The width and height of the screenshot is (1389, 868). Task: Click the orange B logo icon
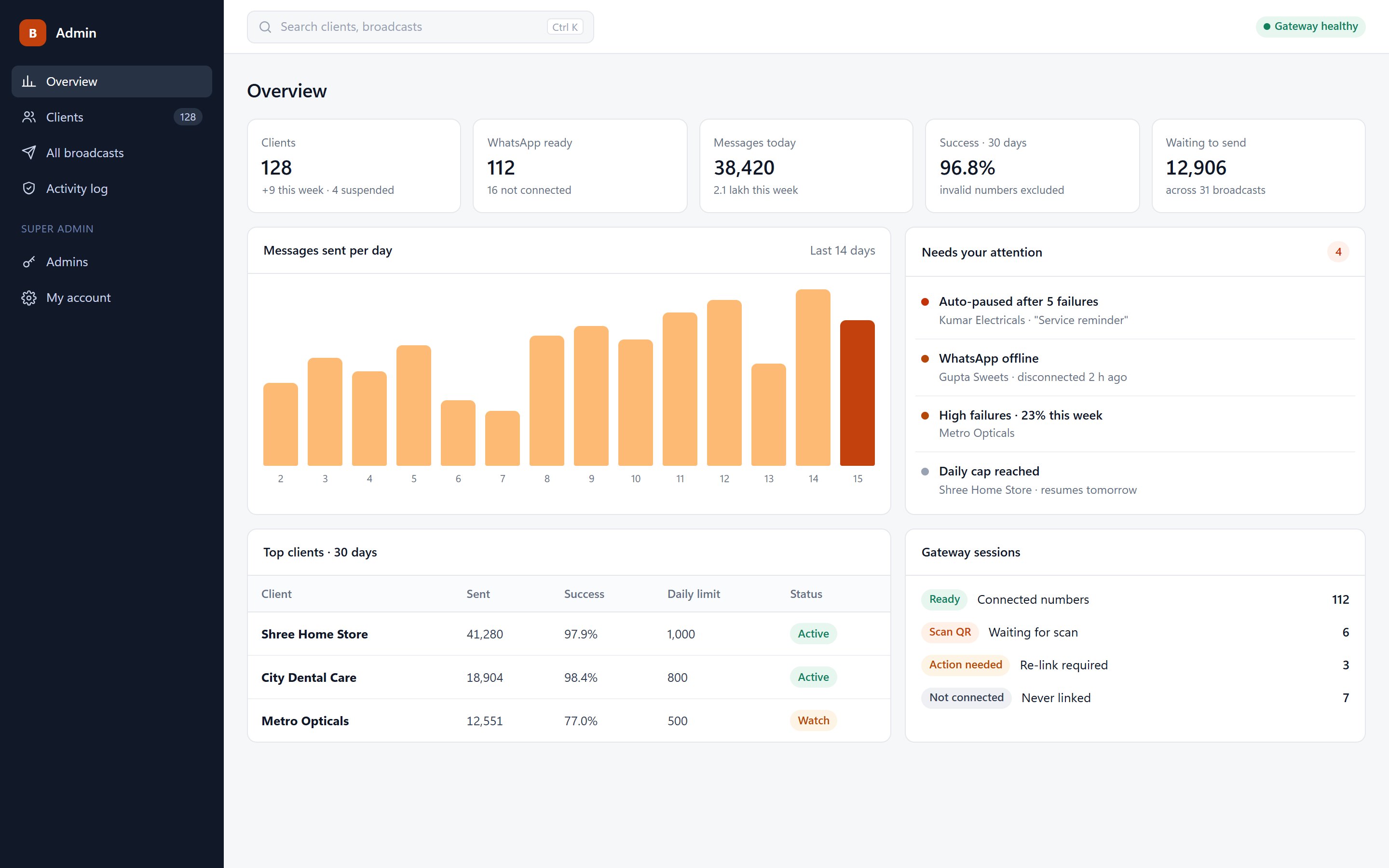click(33, 33)
